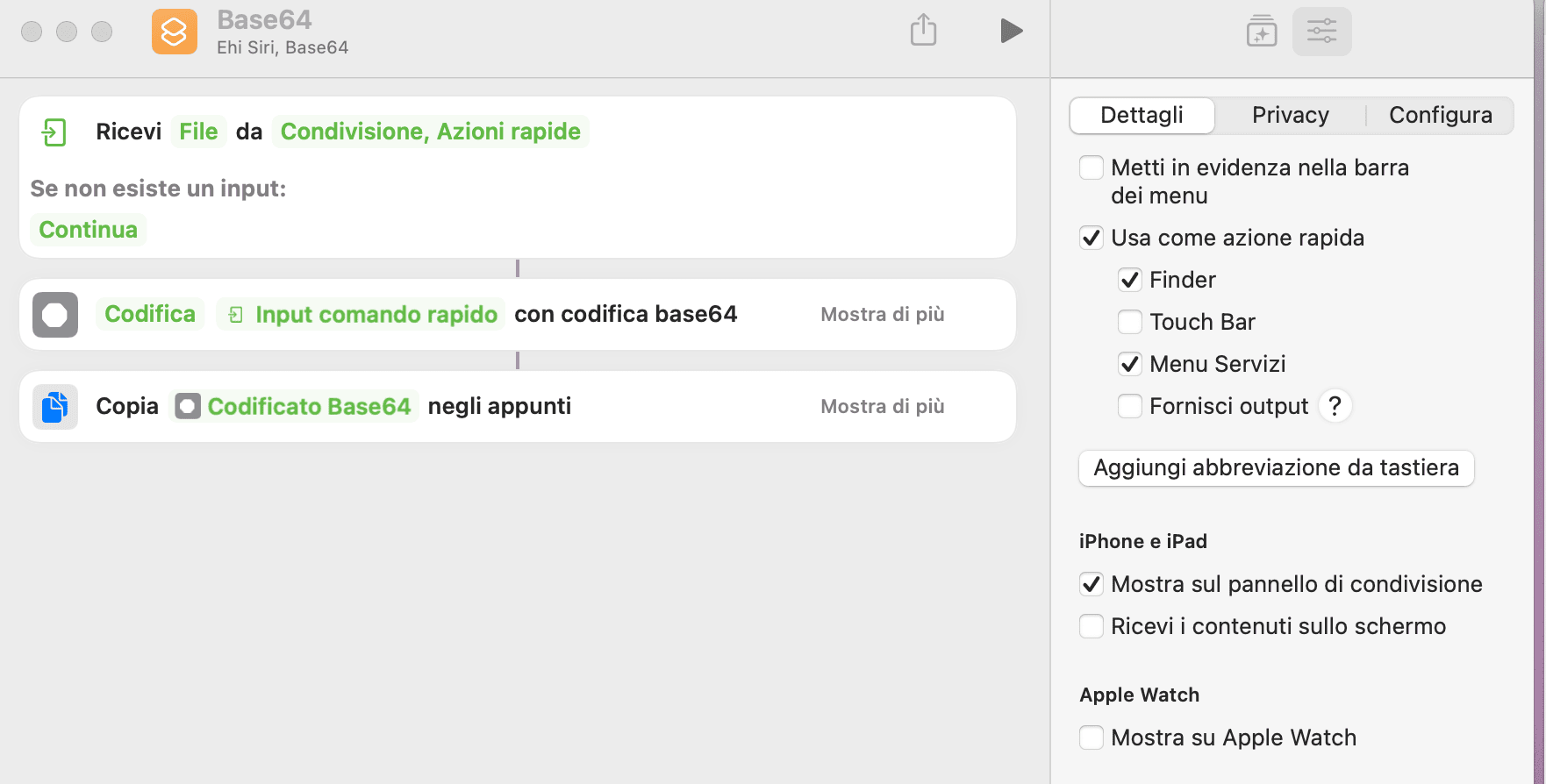Select the Input comando rapido variable
Screen dimensions: 1546x784
pos(361,314)
